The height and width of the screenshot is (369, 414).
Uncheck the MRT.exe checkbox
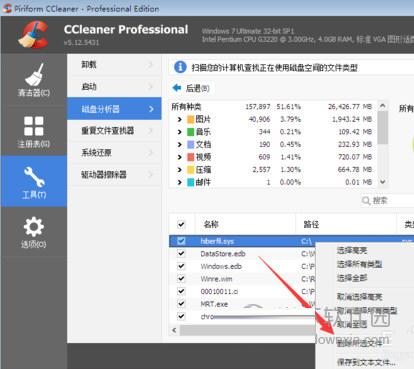[181, 304]
